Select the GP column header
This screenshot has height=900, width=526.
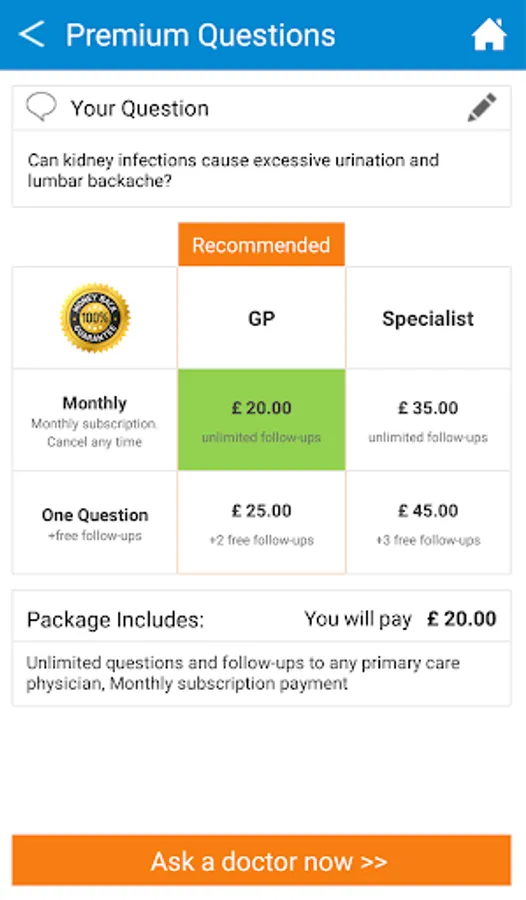pos(261,318)
